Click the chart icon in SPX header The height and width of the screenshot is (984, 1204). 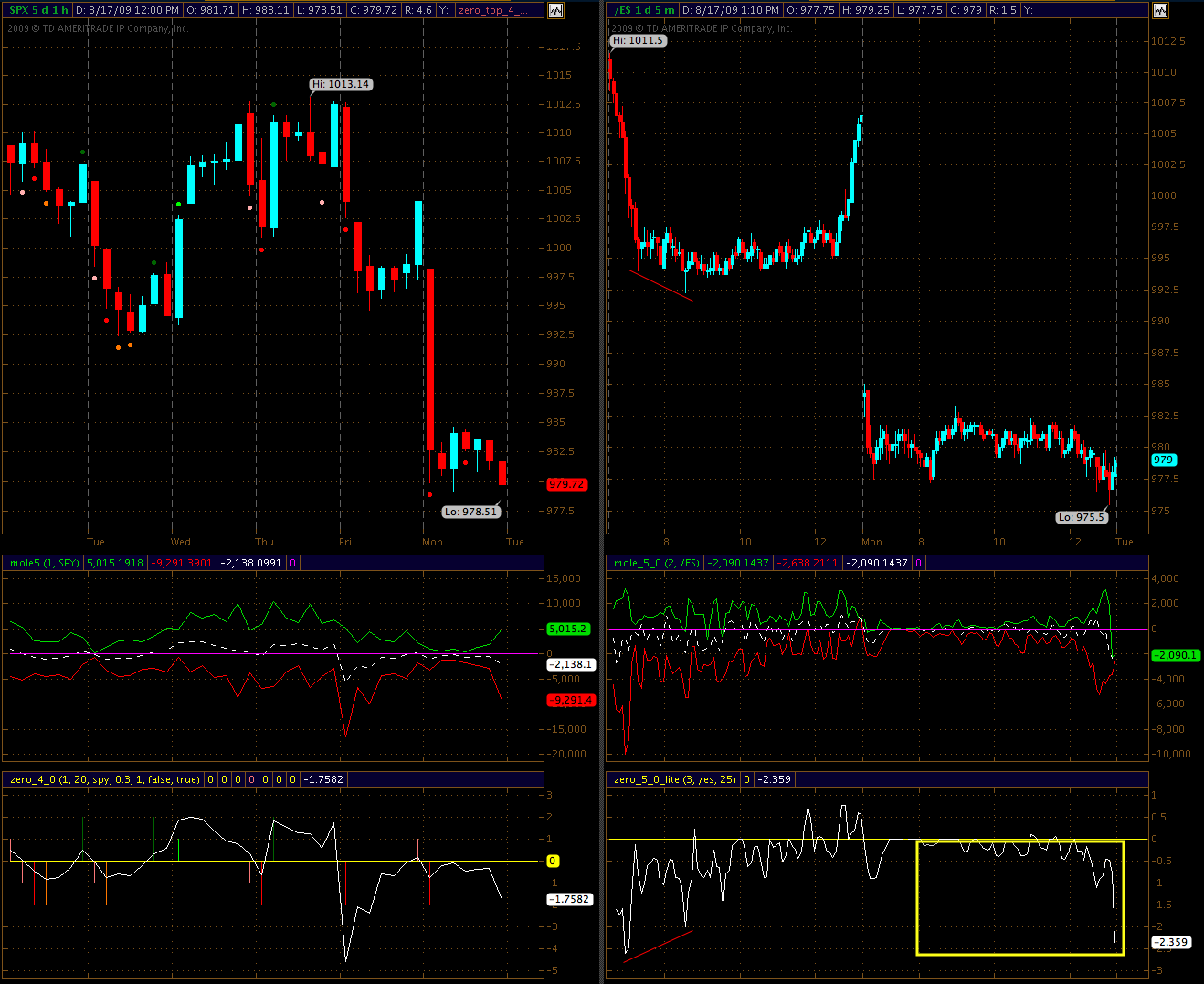(x=555, y=10)
